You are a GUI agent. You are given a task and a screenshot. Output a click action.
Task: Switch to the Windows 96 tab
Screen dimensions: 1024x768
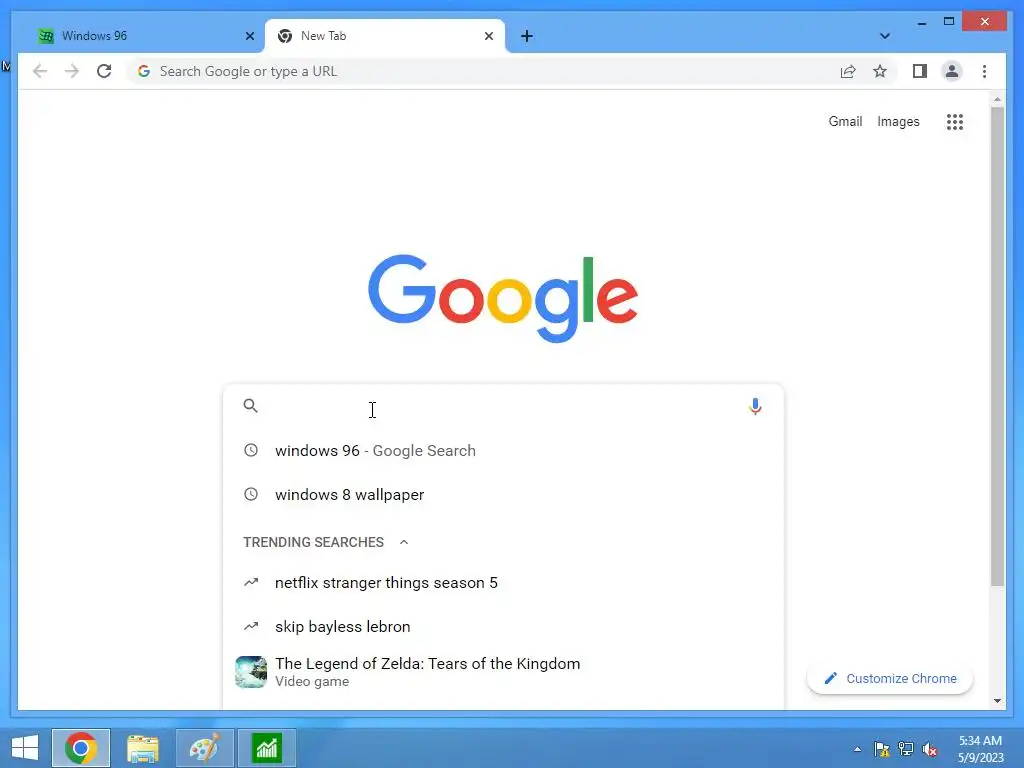[145, 36]
